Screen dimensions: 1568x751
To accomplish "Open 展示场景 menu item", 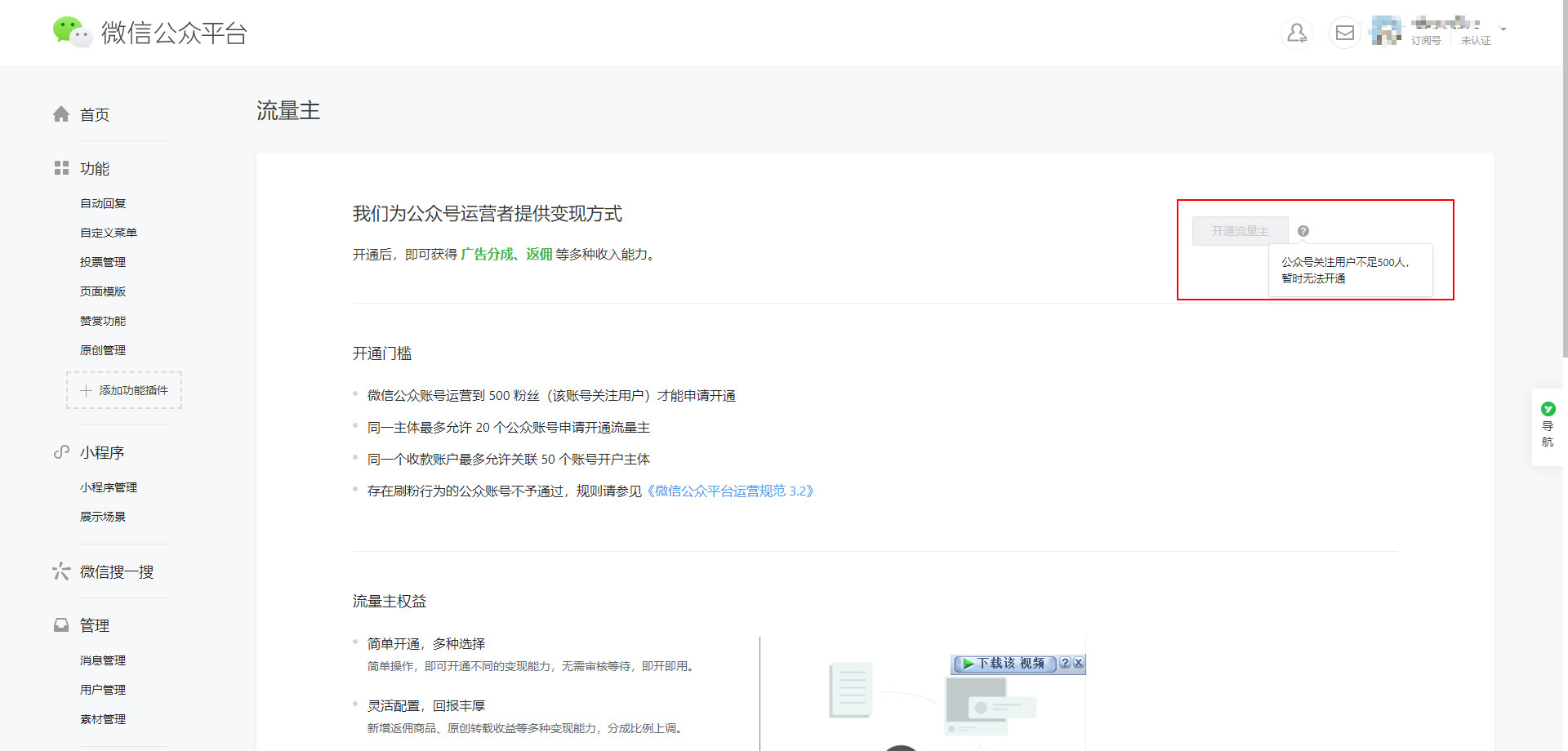I will 103,517.
